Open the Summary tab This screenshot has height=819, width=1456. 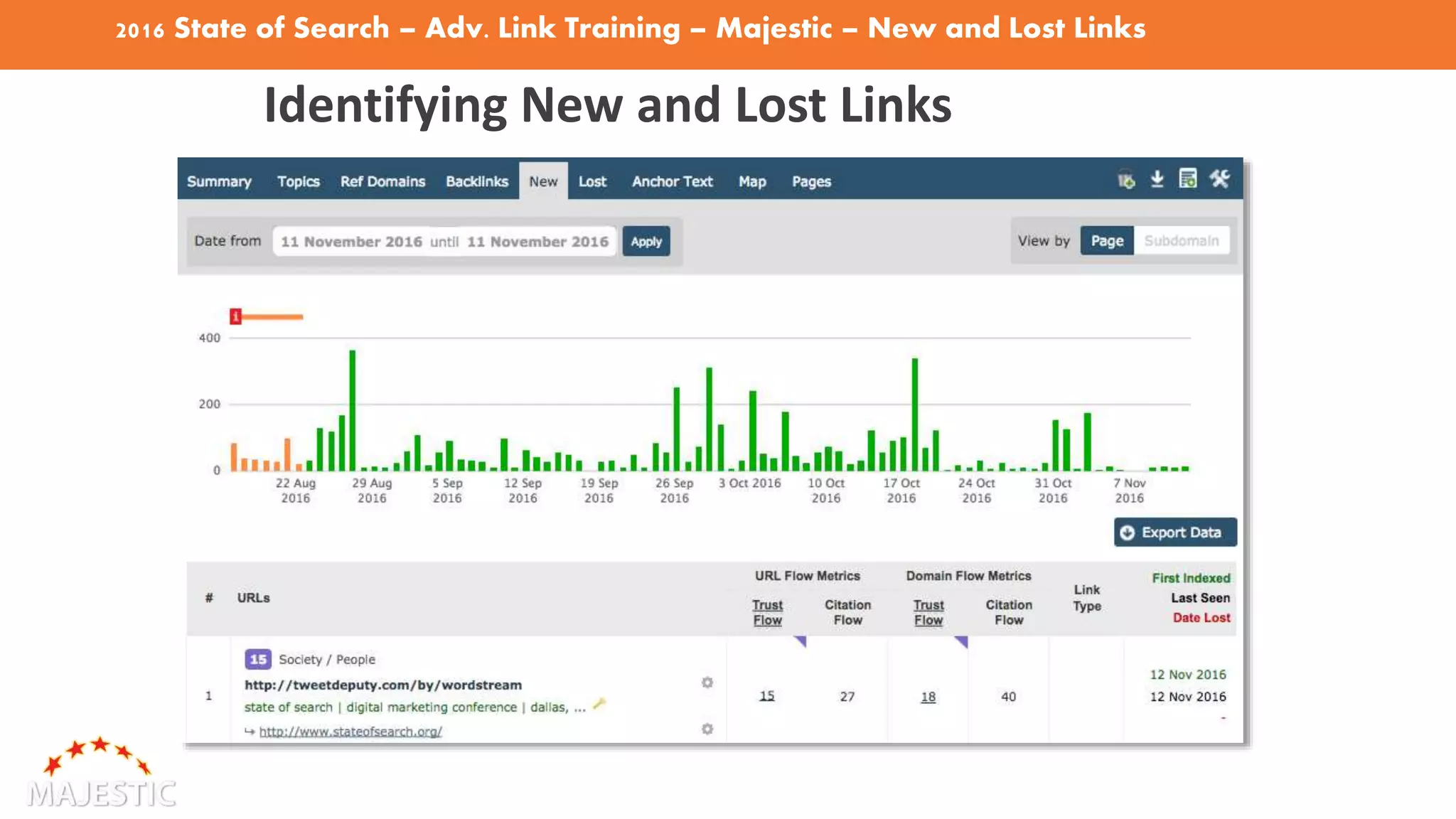tap(219, 181)
